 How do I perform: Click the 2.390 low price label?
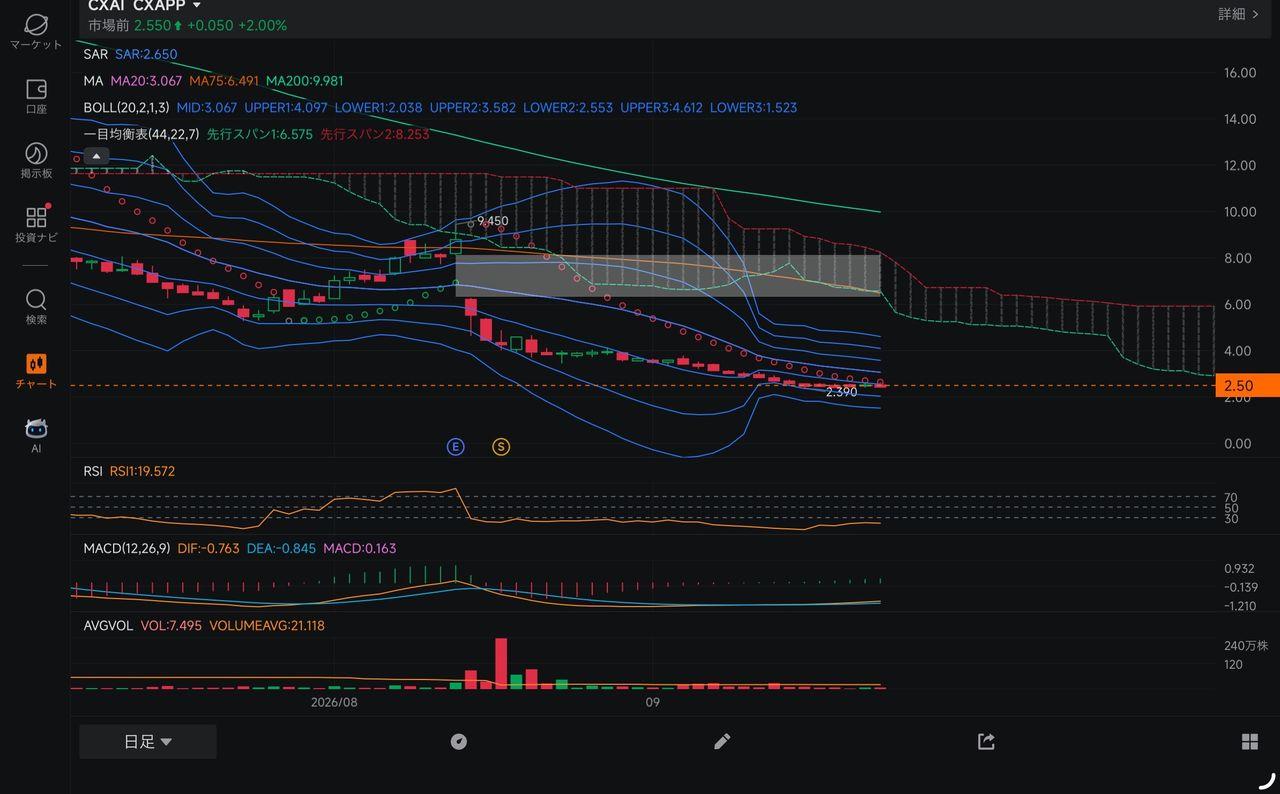[x=841, y=393]
